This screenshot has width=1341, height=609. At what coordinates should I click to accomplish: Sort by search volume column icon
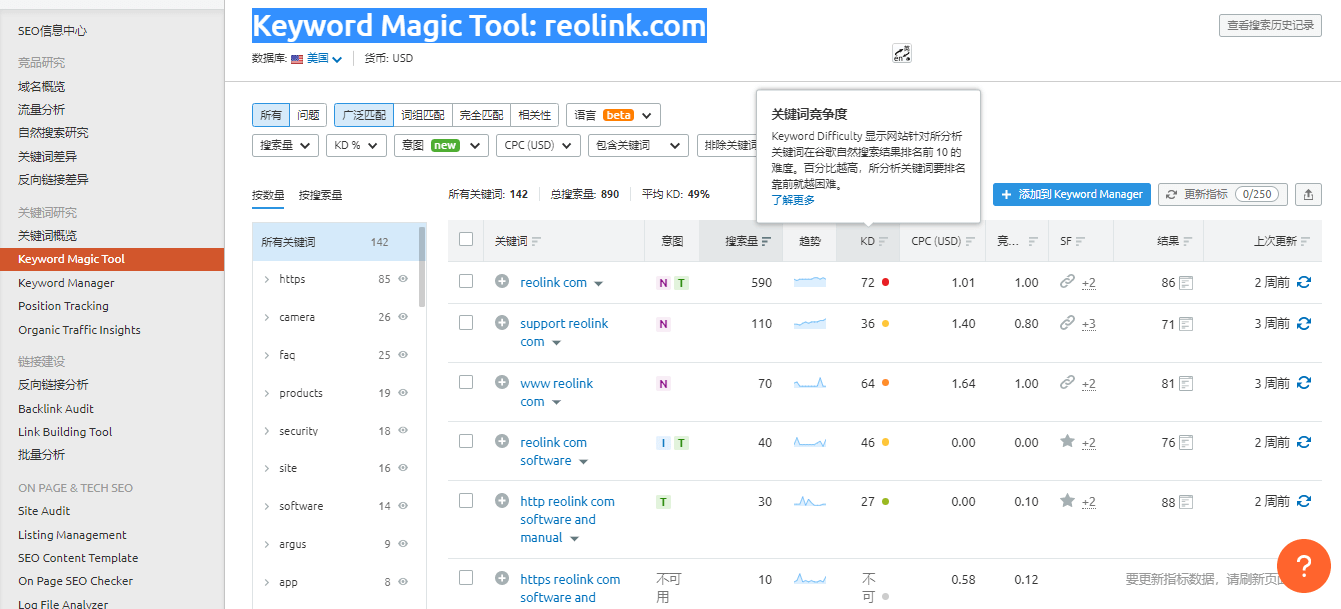[x=766, y=241]
